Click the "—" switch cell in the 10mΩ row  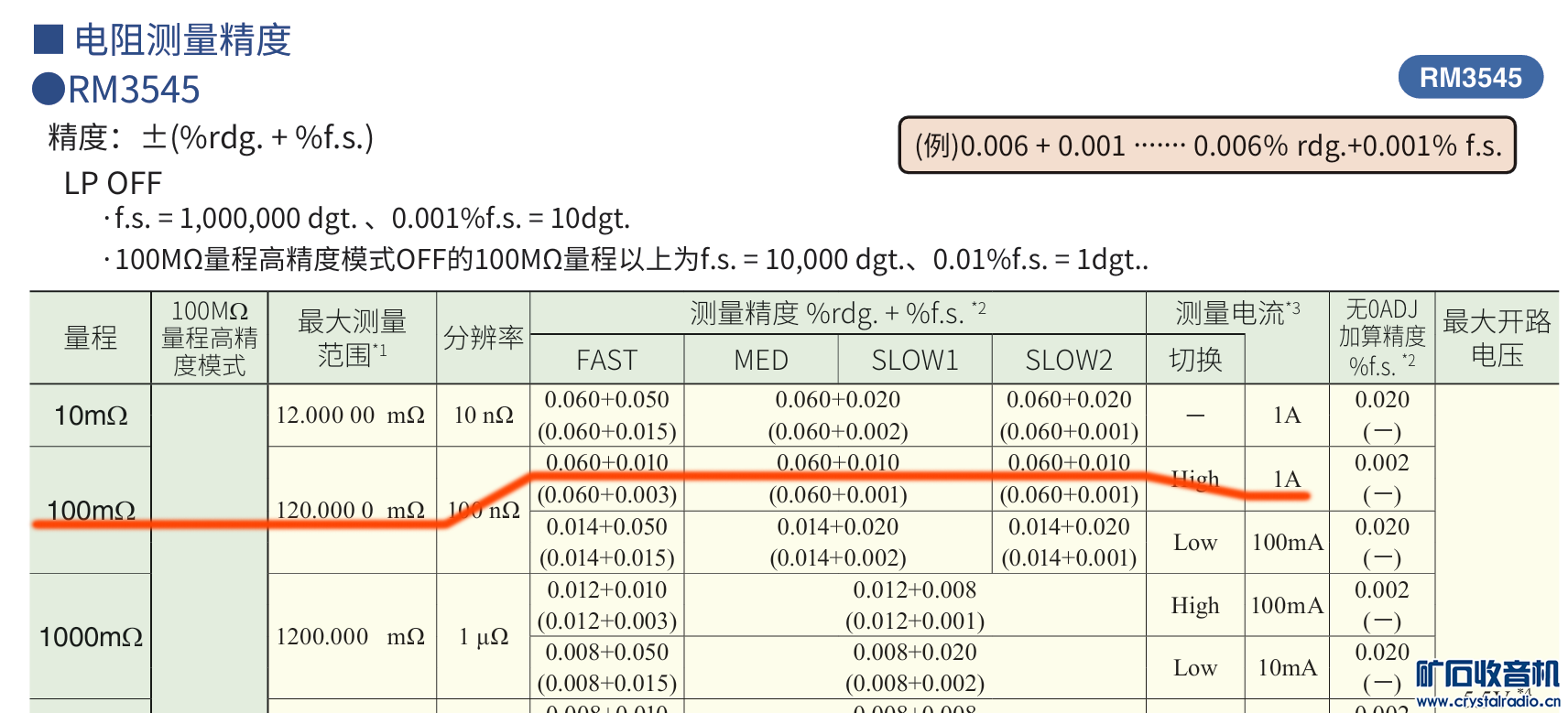(1196, 416)
